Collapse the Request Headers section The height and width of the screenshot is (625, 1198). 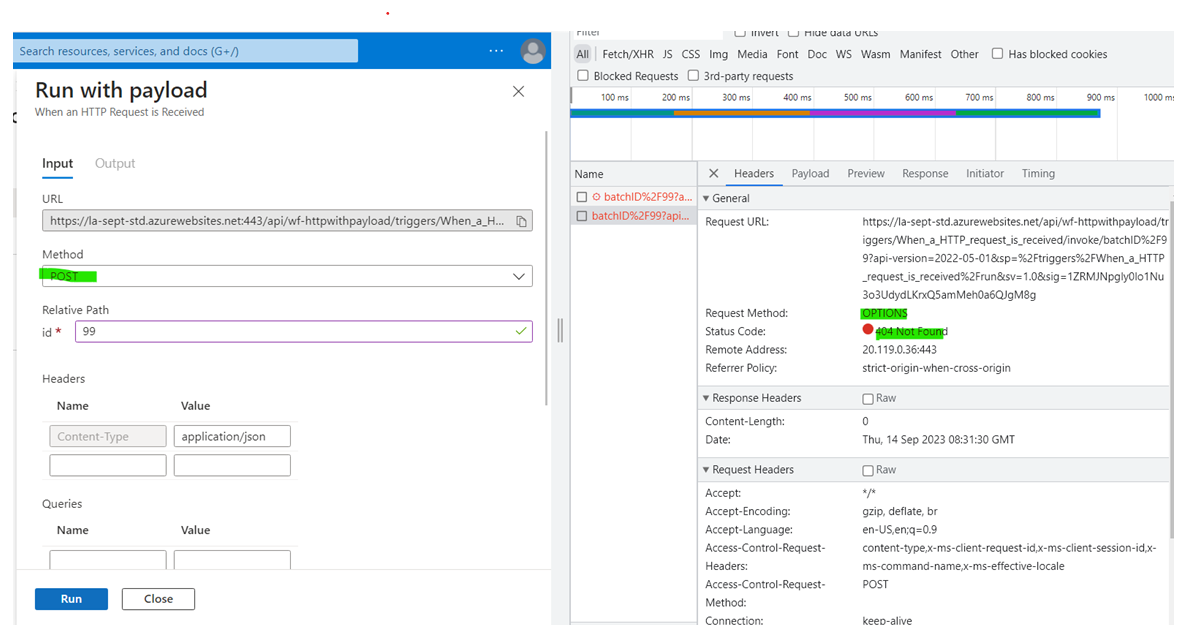(x=708, y=469)
